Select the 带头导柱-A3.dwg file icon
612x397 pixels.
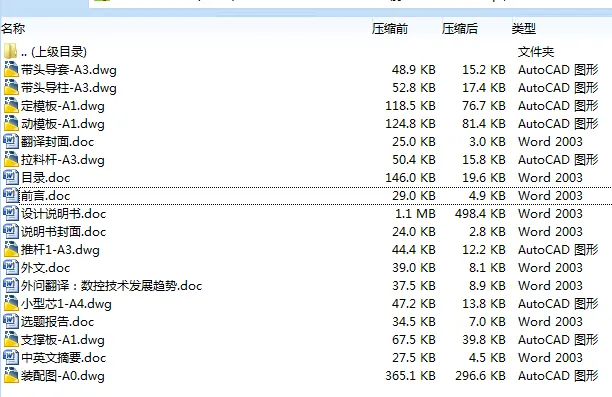tap(11, 87)
